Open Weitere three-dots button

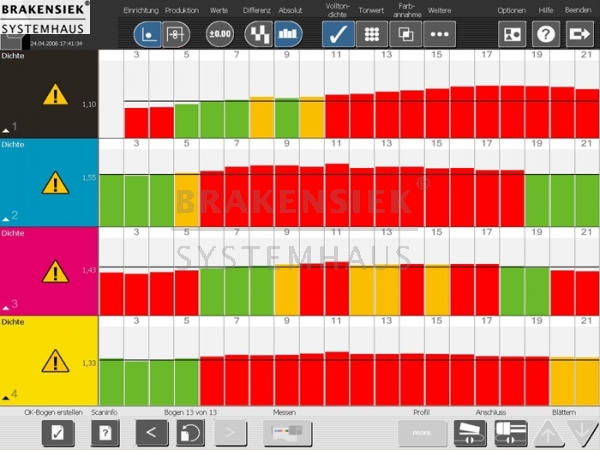click(x=439, y=34)
